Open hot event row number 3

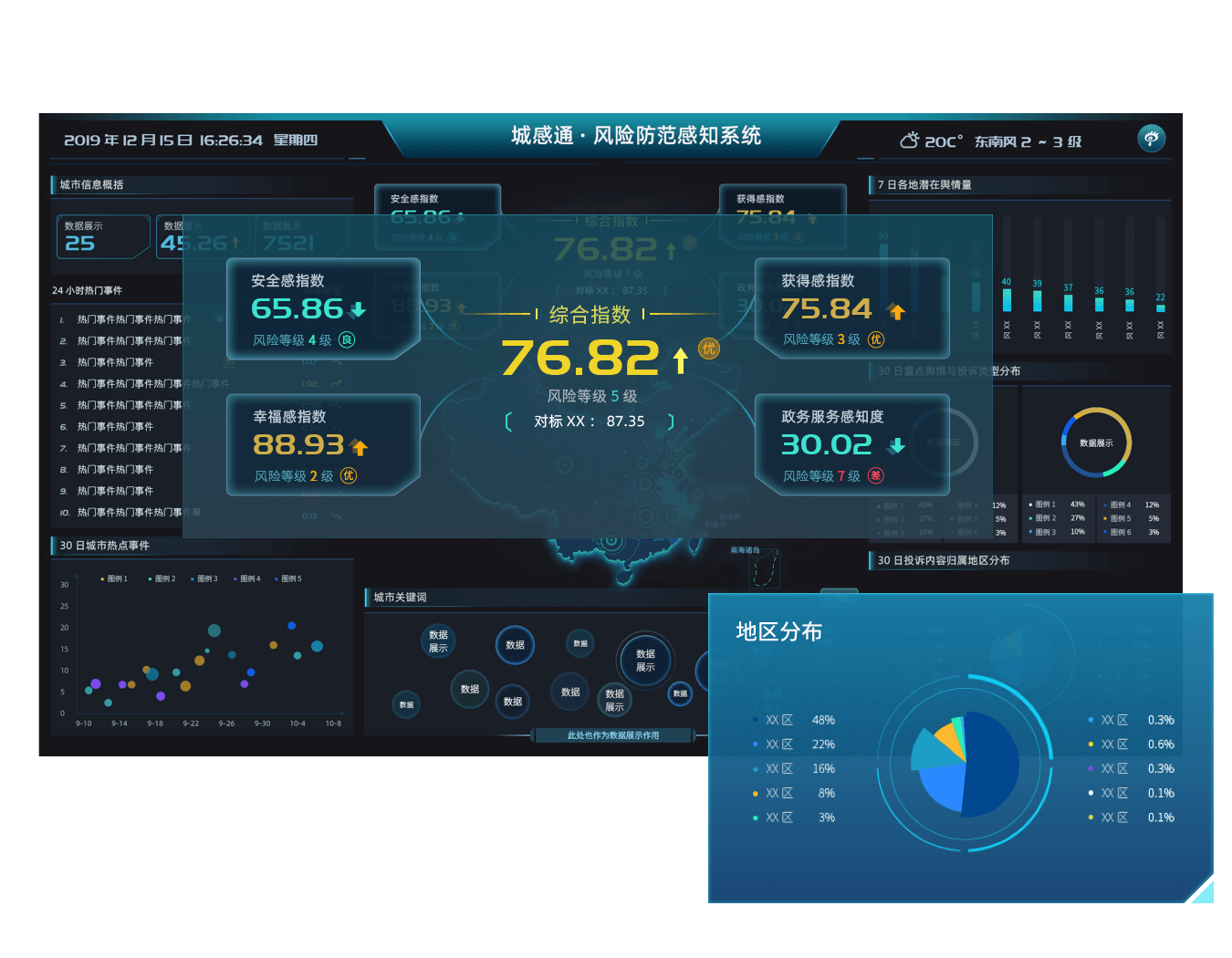point(114,362)
